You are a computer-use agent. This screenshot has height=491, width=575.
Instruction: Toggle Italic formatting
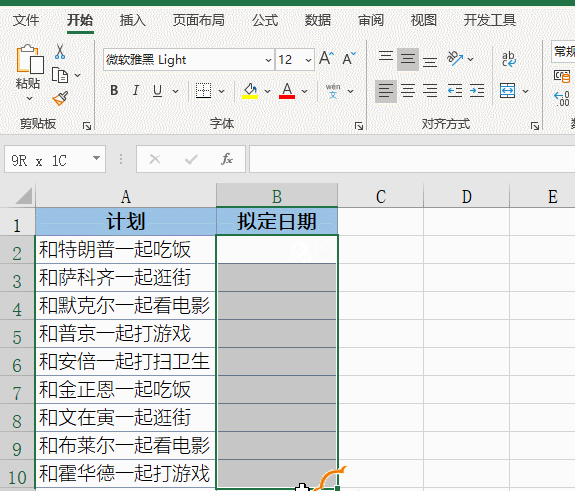tap(136, 90)
